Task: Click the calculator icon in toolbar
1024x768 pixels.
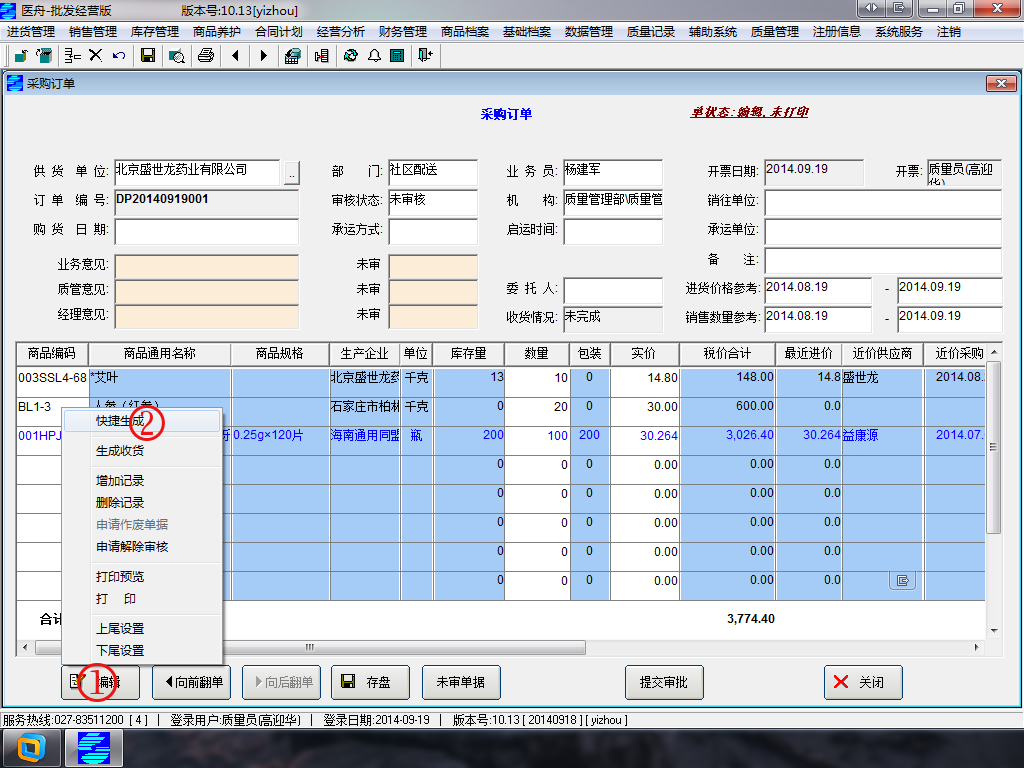Action: click(x=397, y=56)
